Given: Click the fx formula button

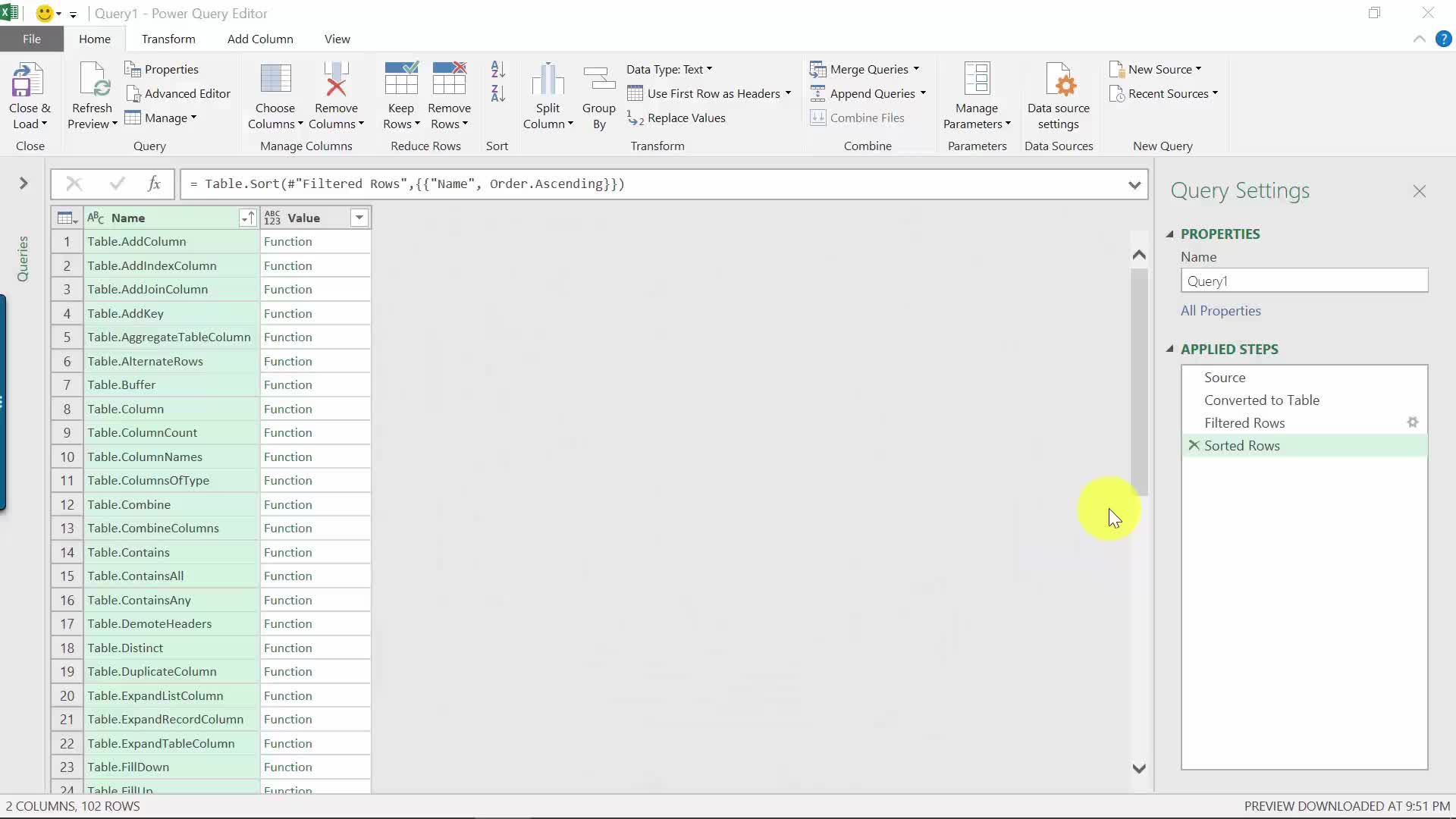Looking at the screenshot, I should 154,184.
